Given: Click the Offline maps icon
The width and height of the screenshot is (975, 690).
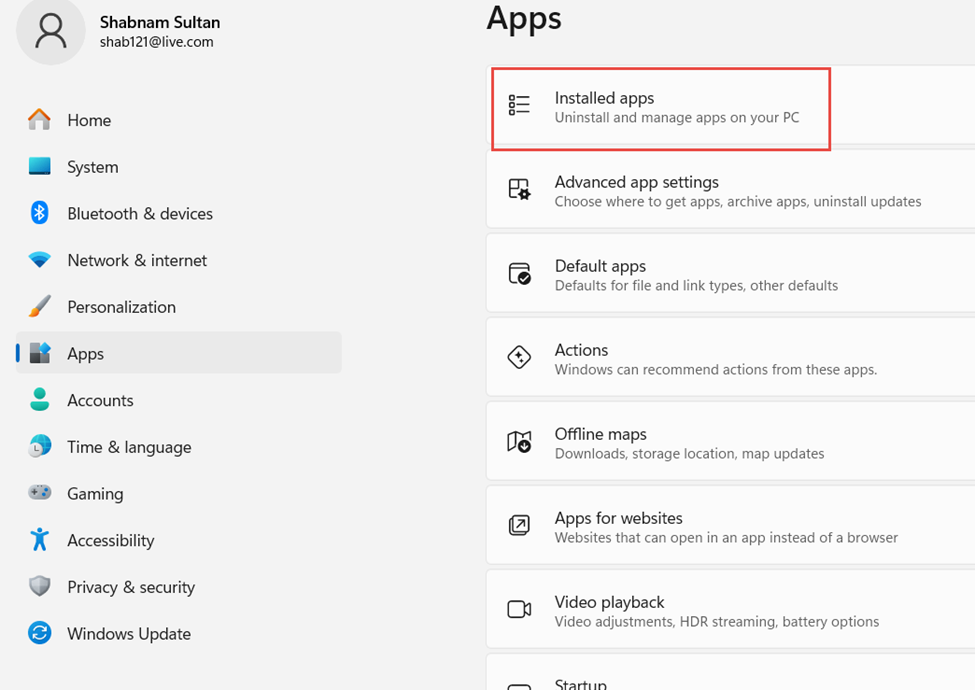Looking at the screenshot, I should pos(519,441).
